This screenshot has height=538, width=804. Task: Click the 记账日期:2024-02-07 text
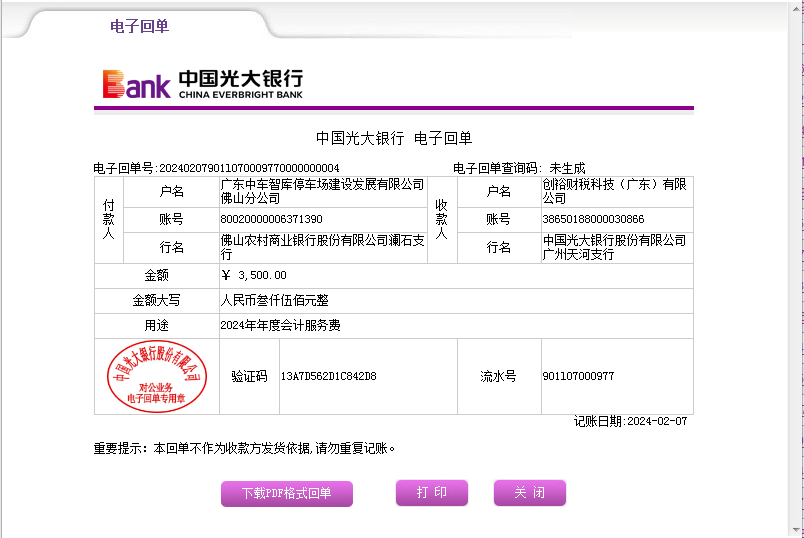click(630, 422)
